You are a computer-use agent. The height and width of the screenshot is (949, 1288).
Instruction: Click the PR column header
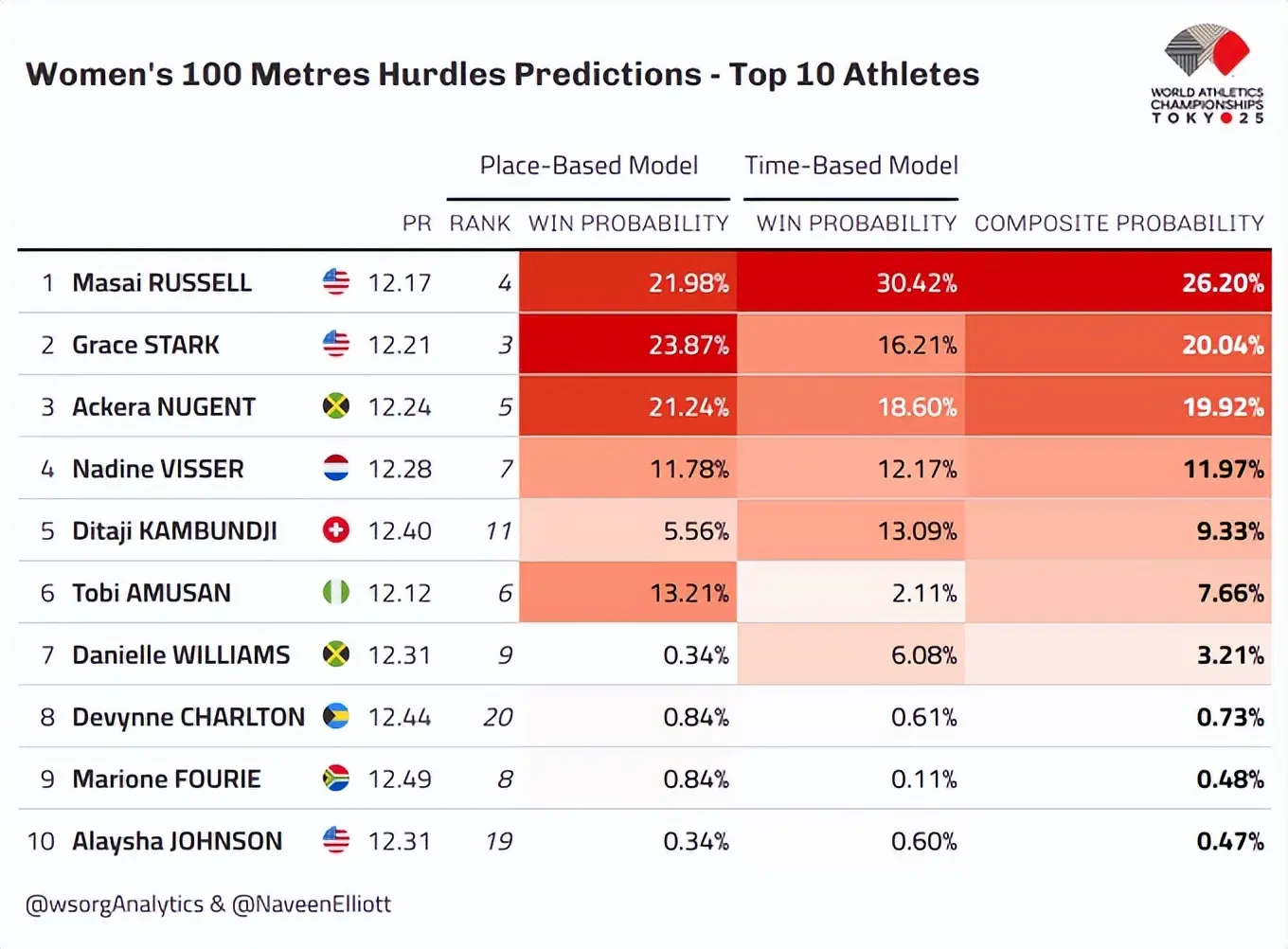[416, 224]
